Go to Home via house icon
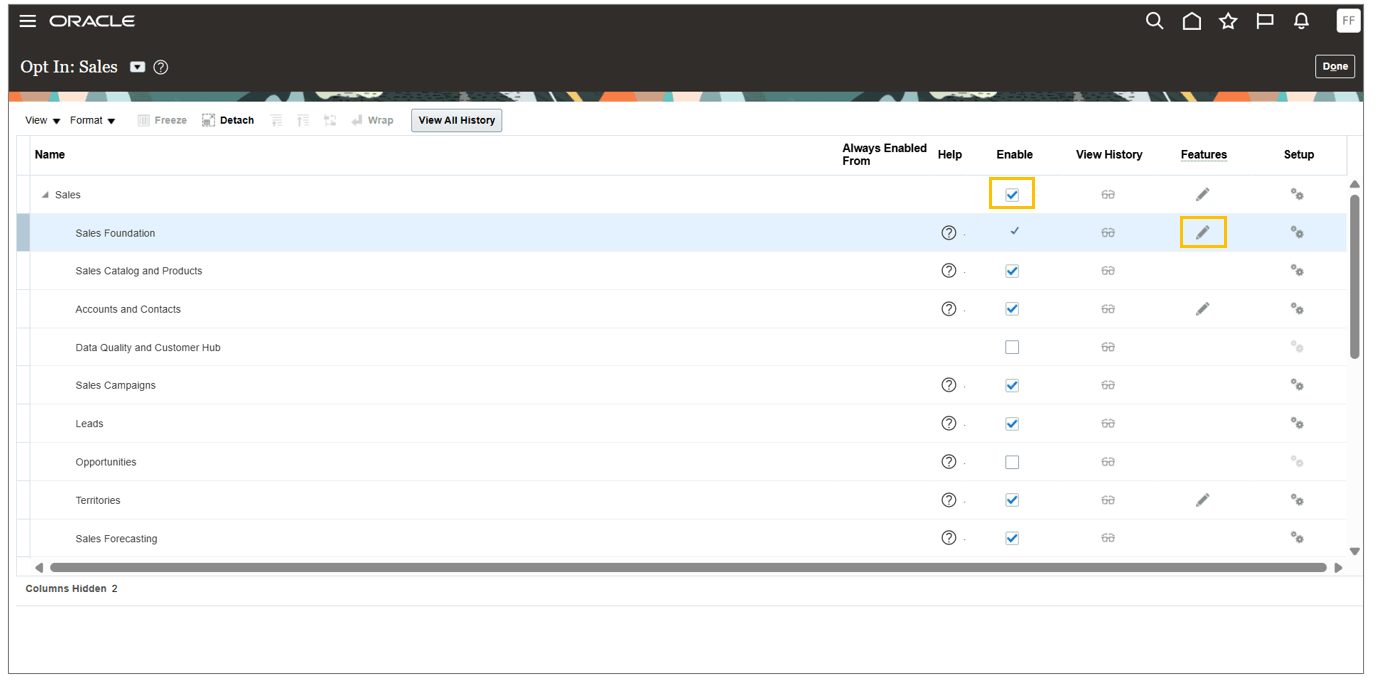The height and width of the screenshot is (681, 1380). (x=1191, y=21)
